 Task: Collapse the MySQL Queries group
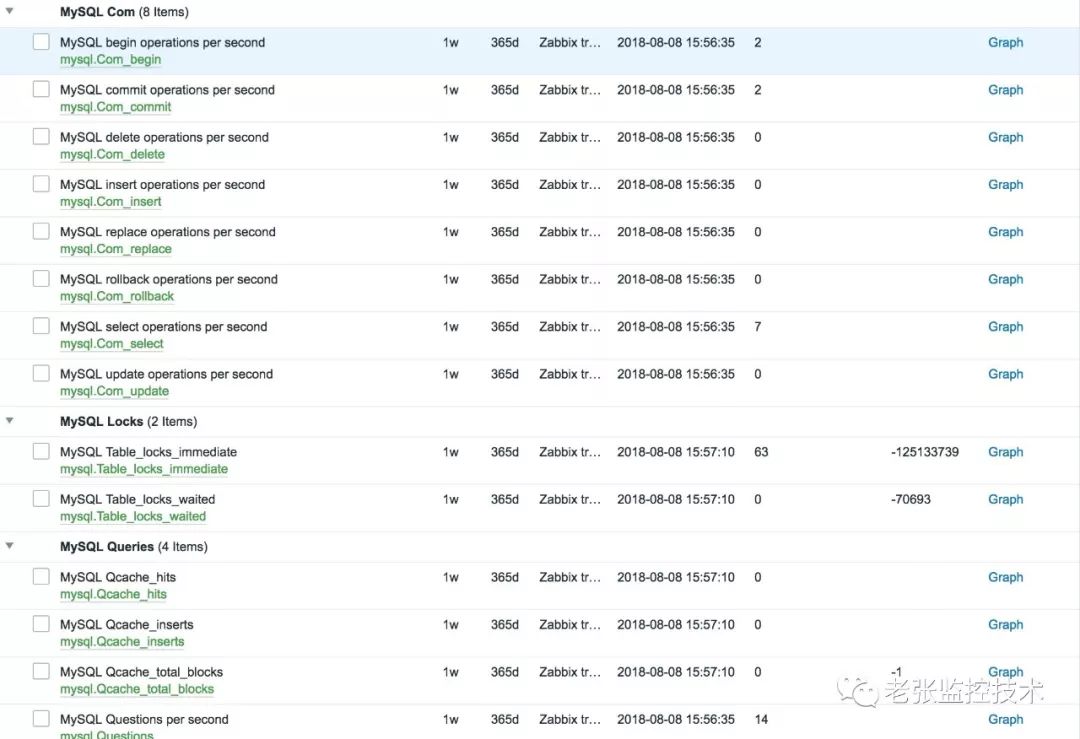[10, 545]
